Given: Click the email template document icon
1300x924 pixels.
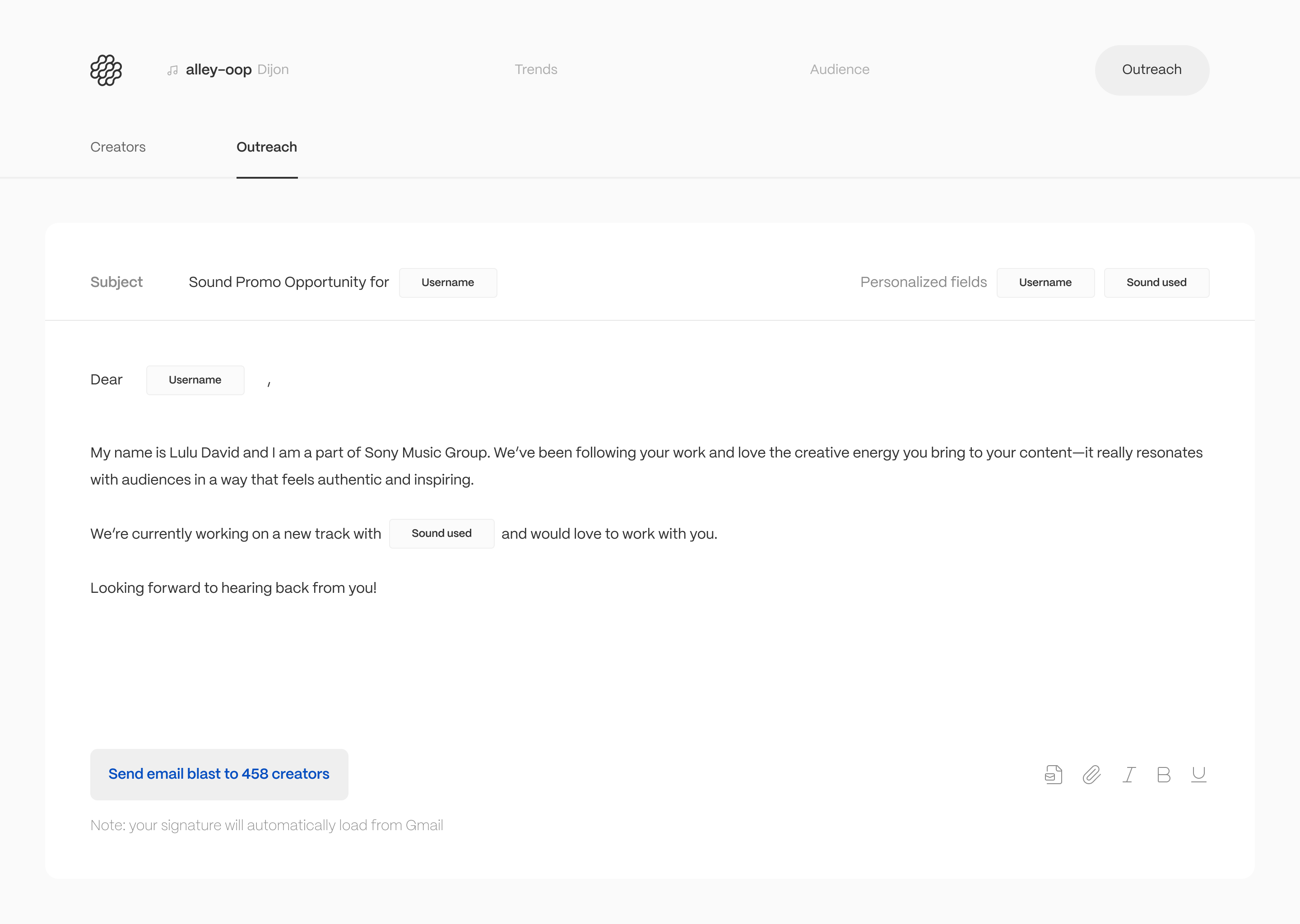Looking at the screenshot, I should tap(1054, 774).
